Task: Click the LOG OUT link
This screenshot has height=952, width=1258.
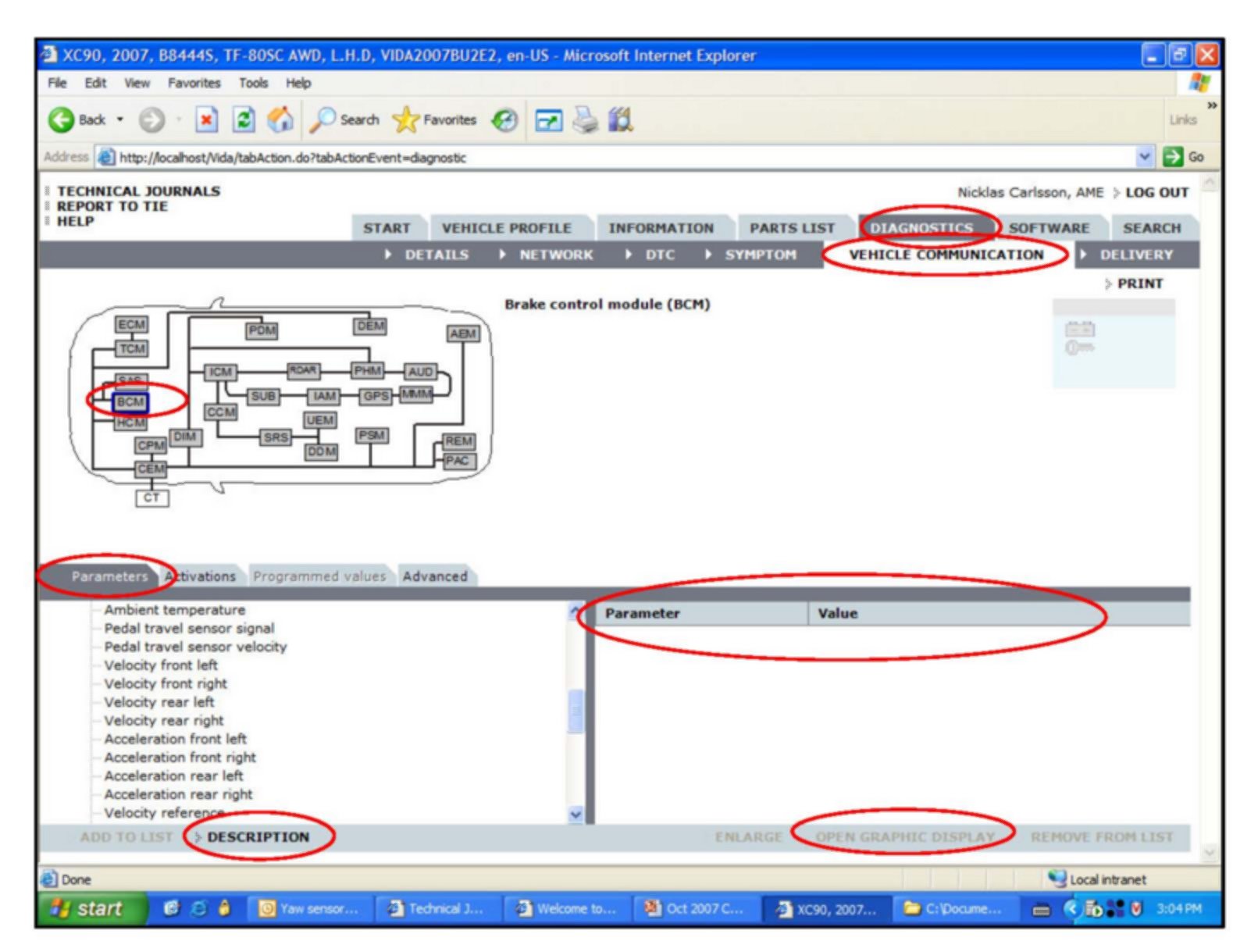Action: coord(1156,192)
